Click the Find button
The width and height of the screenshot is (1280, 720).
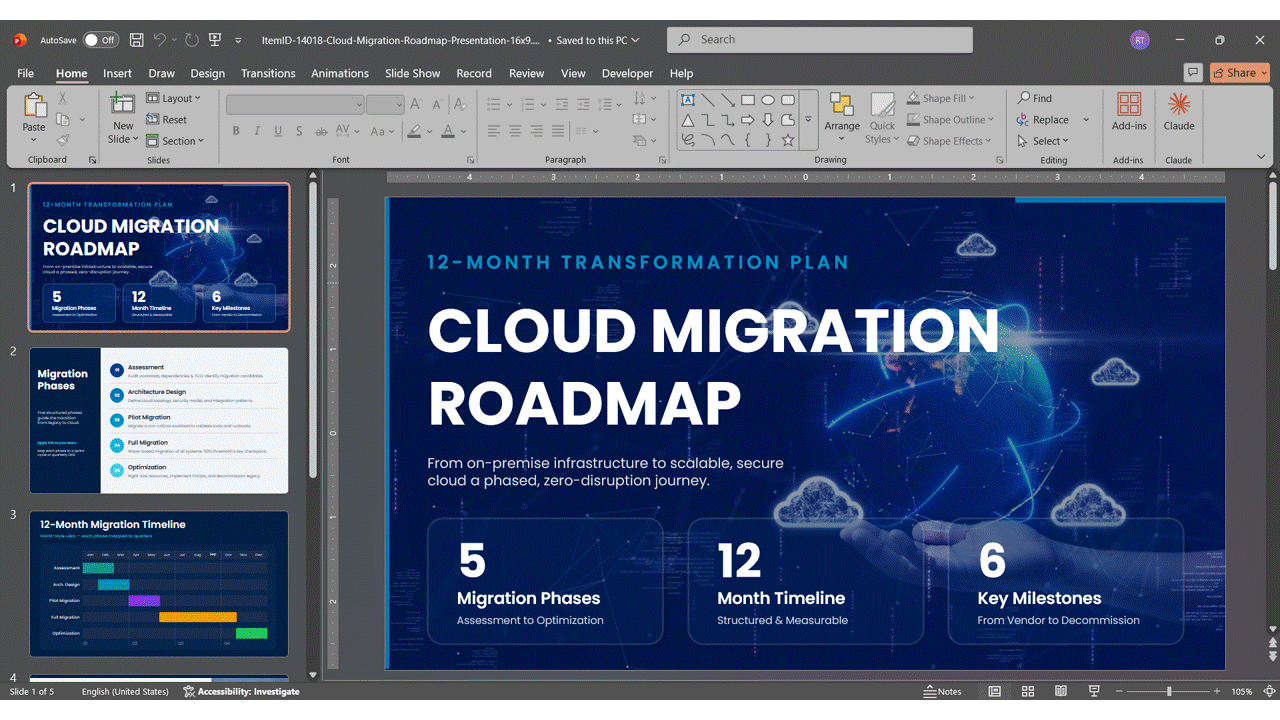click(x=1035, y=98)
